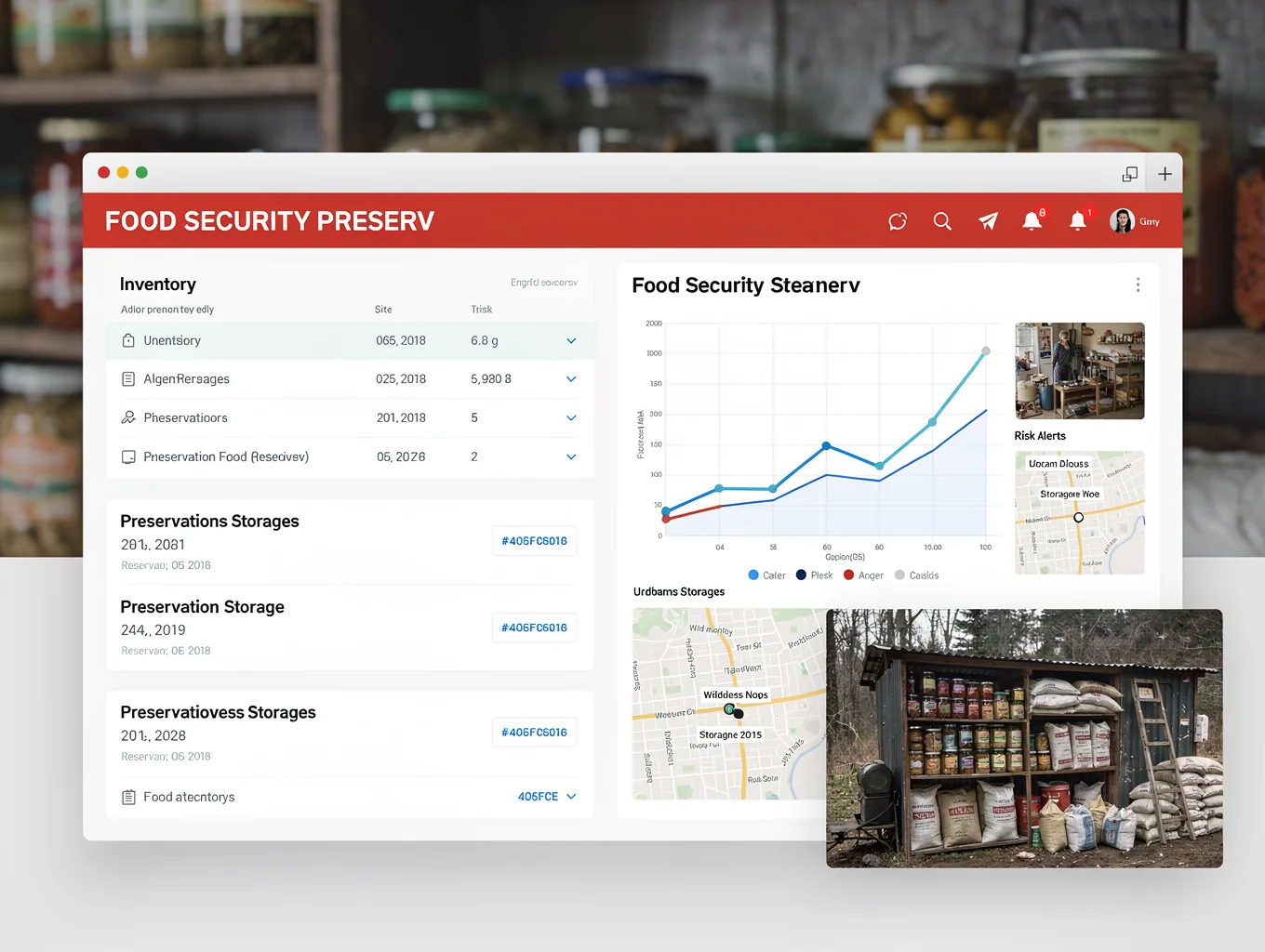The image size is (1265, 952).
Task: Expand the Preservation Food row chevron
Action: pos(571,456)
